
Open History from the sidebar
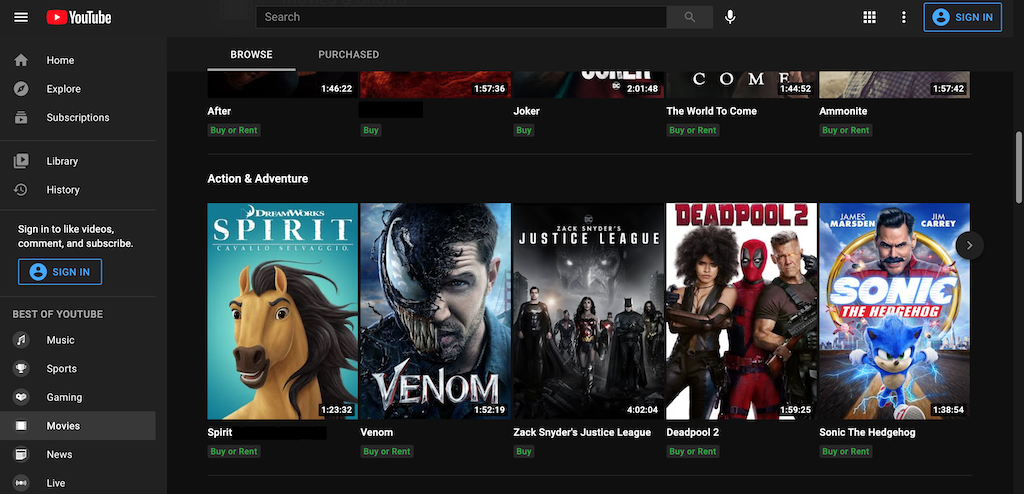(78, 189)
